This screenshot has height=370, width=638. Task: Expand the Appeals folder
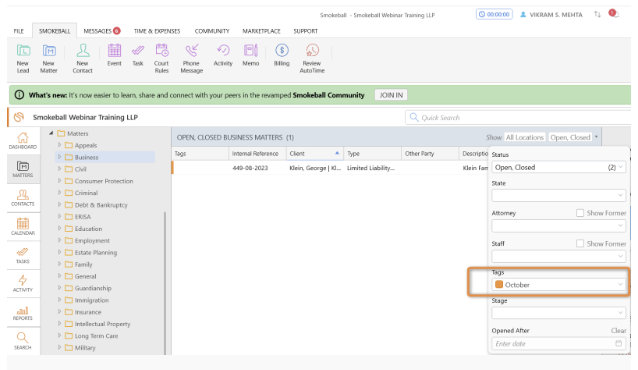pyautogui.click(x=59, y=145)
